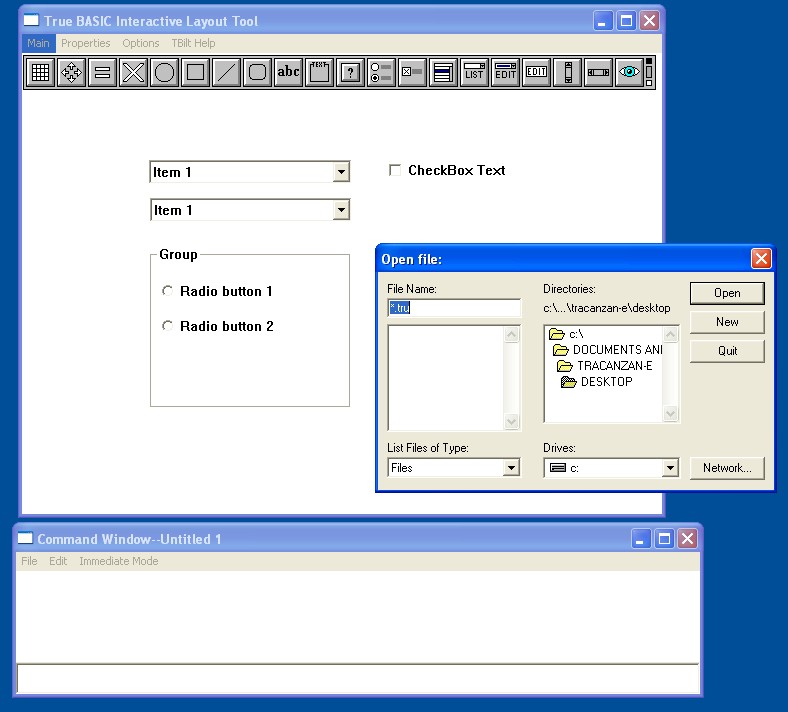Click the Command Window input line

tap(358, 679)
